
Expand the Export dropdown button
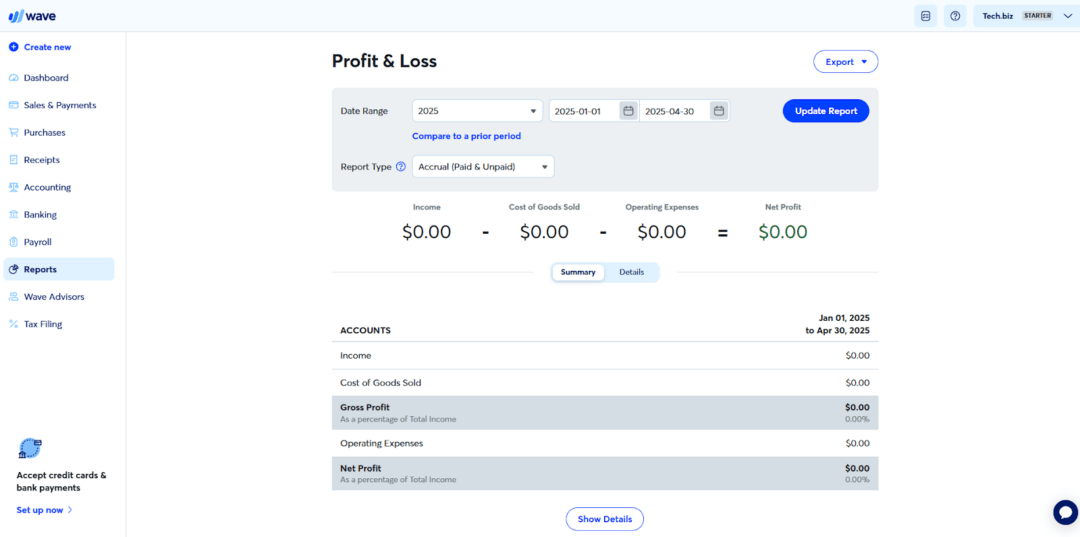[x=845, y=62]
